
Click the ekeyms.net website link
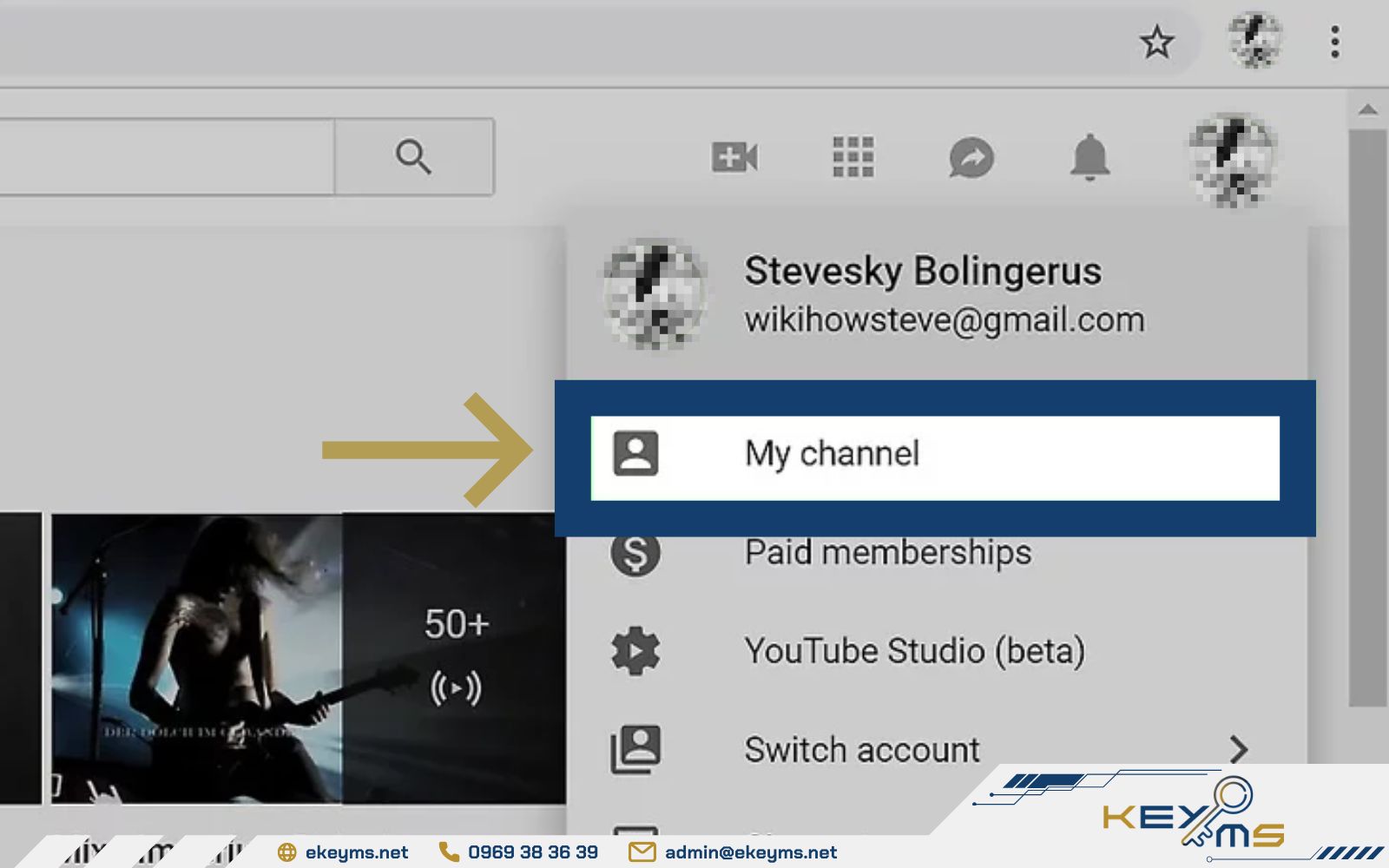356,852
